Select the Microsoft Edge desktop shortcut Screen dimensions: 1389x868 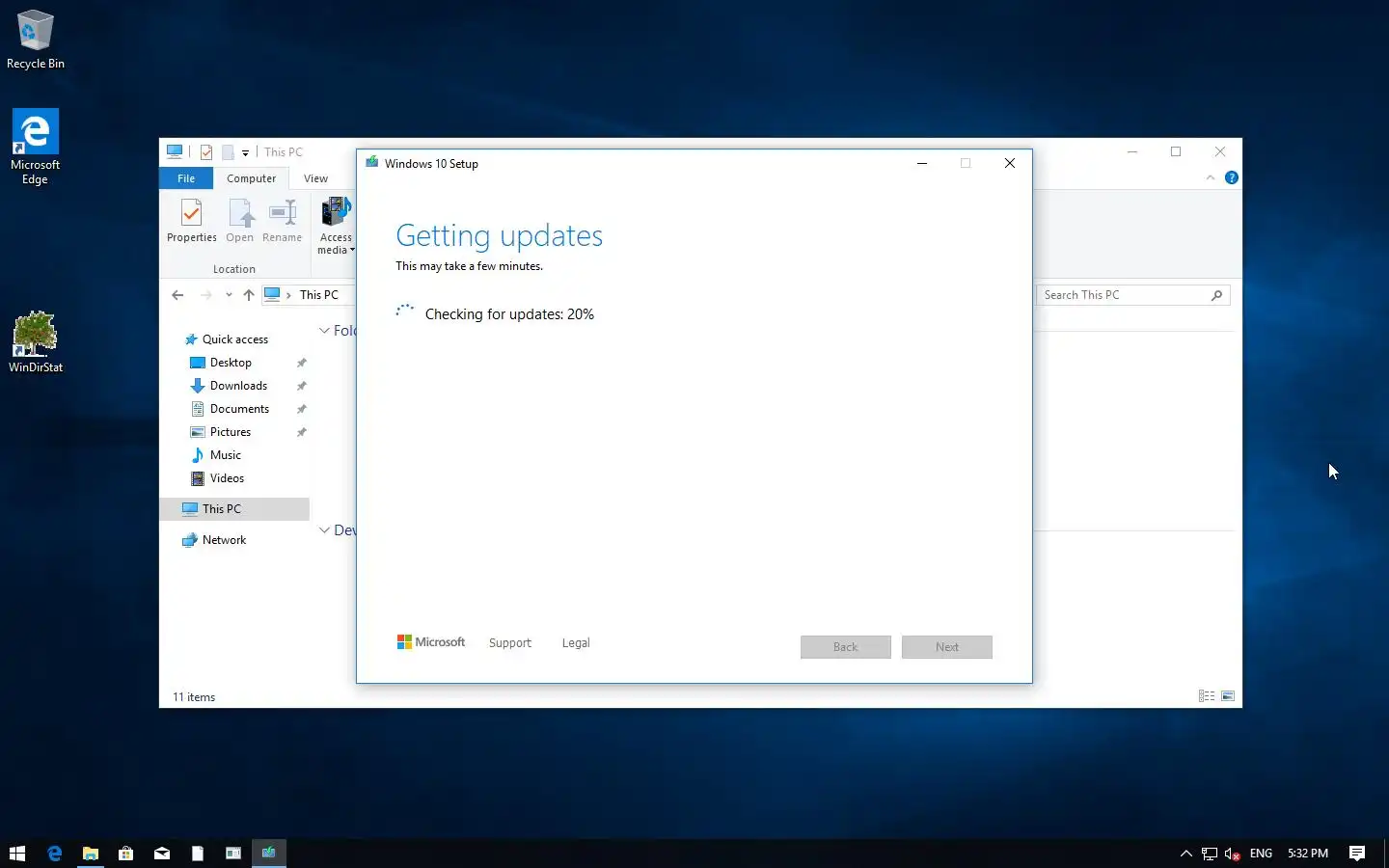36,147
